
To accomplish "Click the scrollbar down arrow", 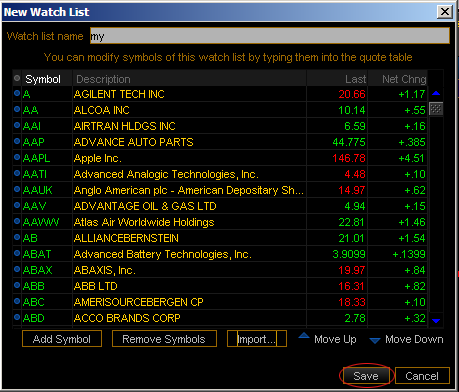I will (x=436, y=321).
